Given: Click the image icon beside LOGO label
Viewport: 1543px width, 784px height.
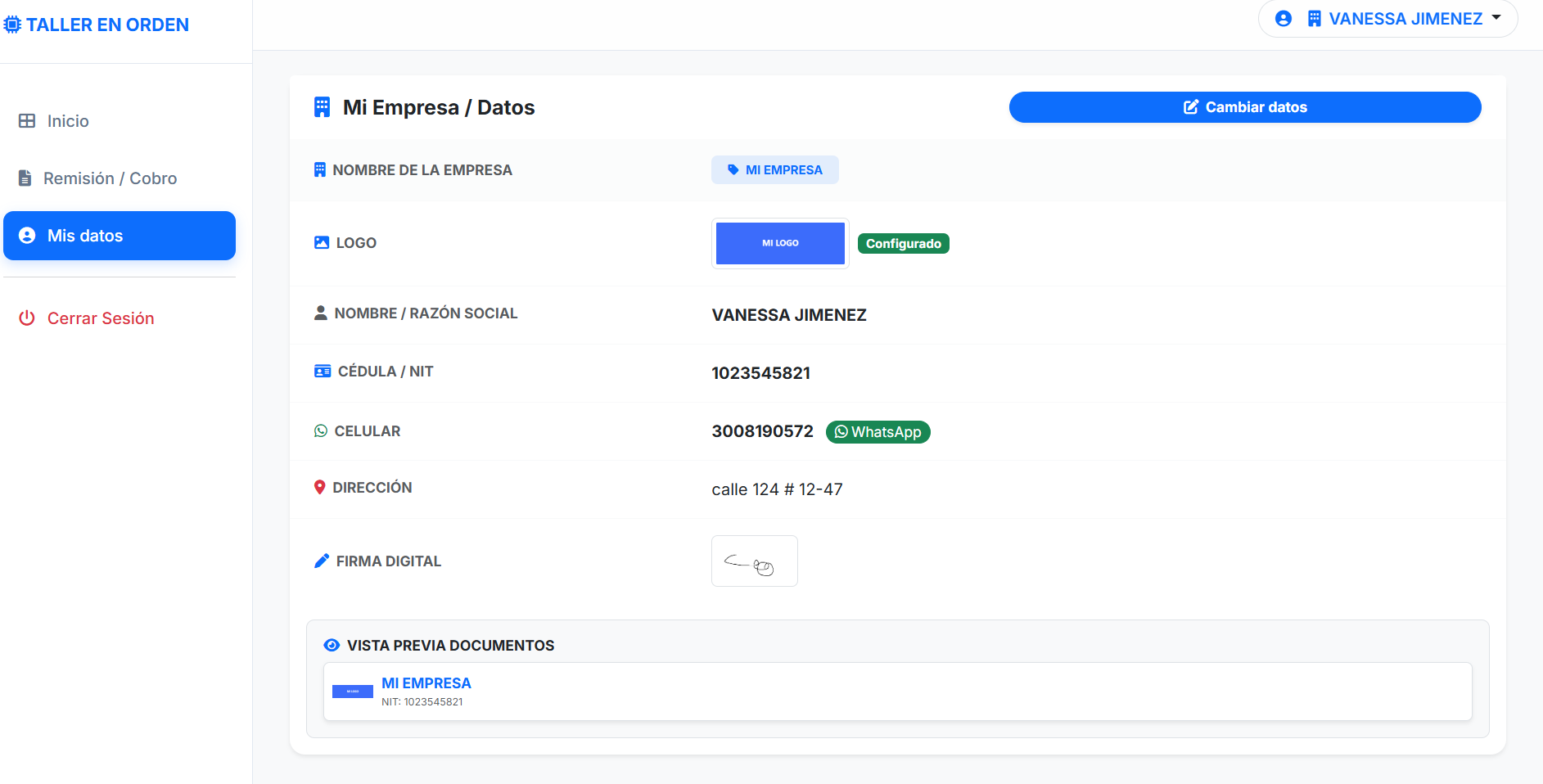Looking at the screenshot, I should (x=322, y=242).
